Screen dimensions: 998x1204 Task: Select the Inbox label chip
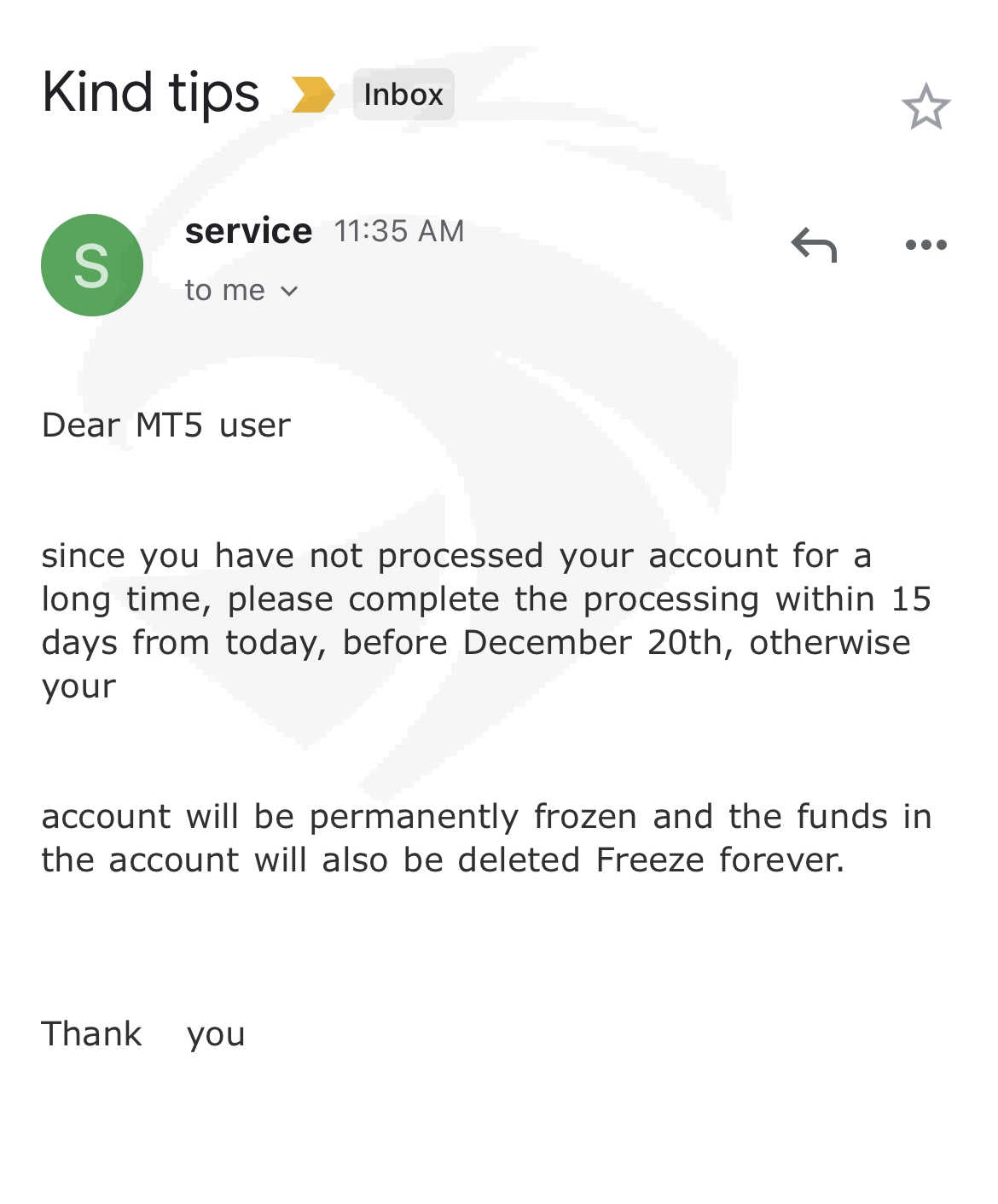(x=403, y=95)
